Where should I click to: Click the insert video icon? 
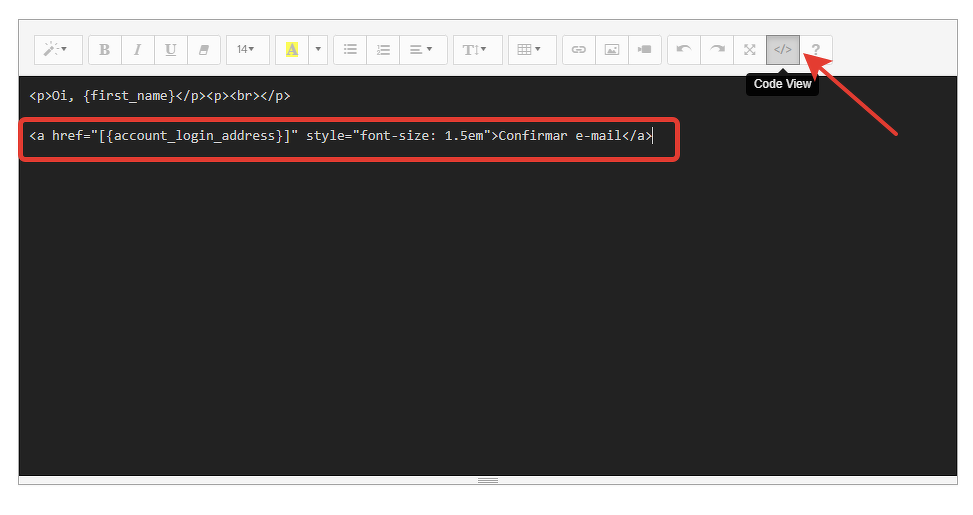pos(644,49)
